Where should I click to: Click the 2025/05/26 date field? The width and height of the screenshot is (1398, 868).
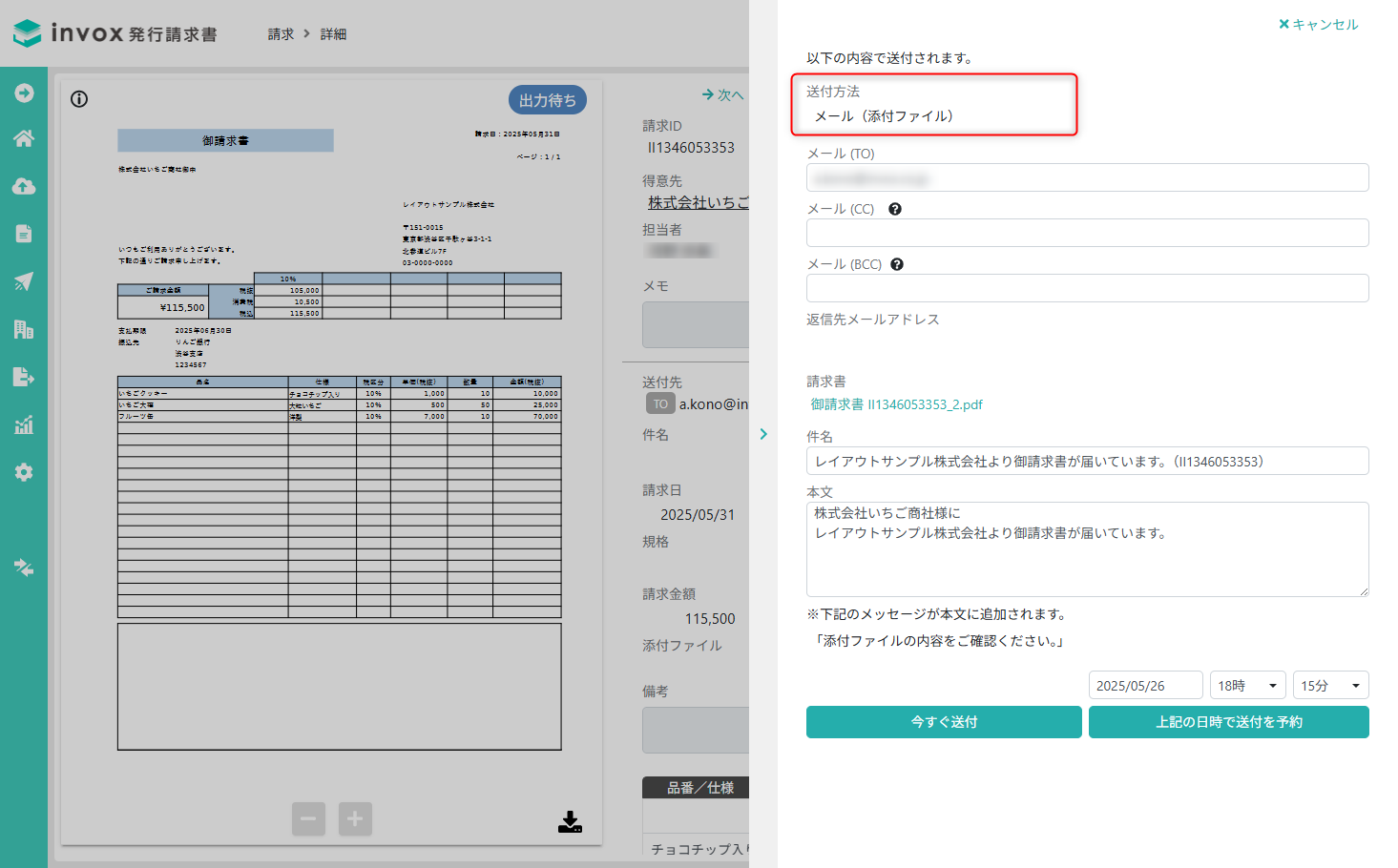[x=1146, y=686]
